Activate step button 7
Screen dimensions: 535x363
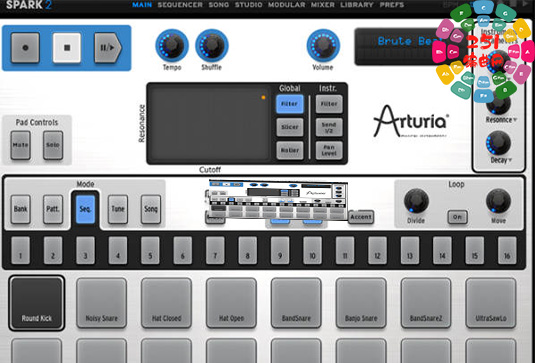coord(215,251)
